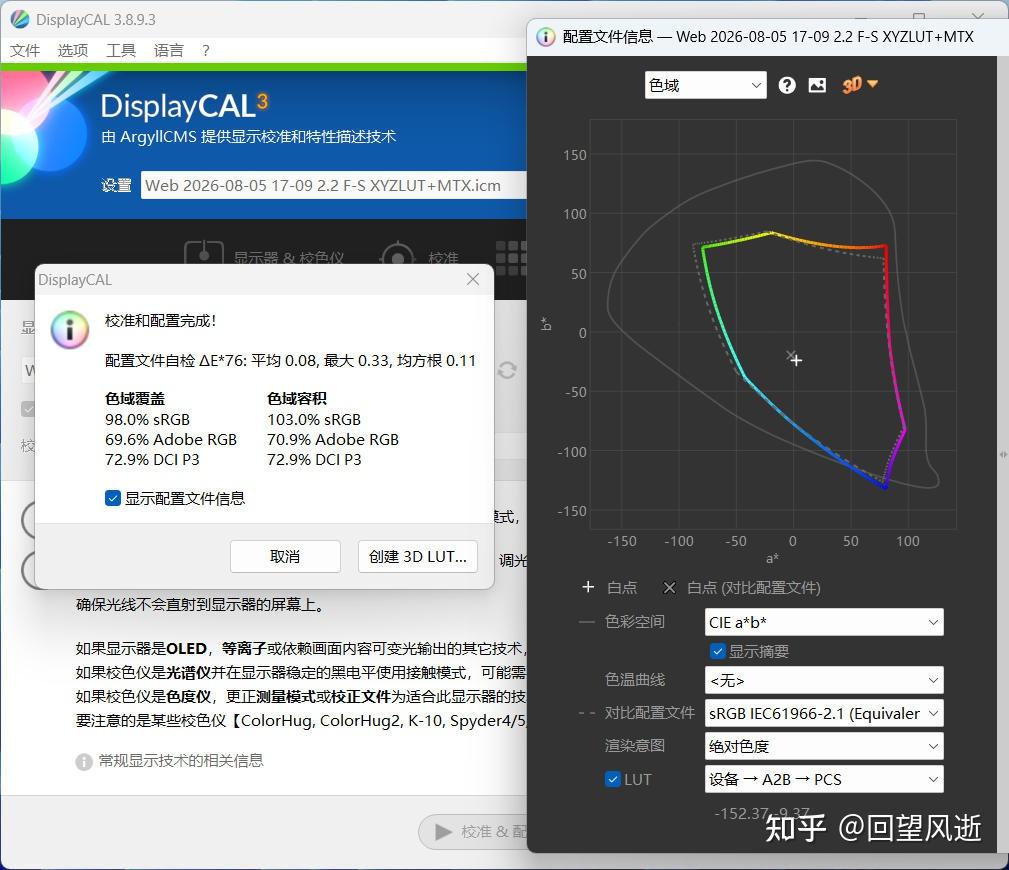Viewport: 1009px width, 870px height.
Task: Open the LUT direction 设备 → A2B → PCS dropdown
Action: 824,779
